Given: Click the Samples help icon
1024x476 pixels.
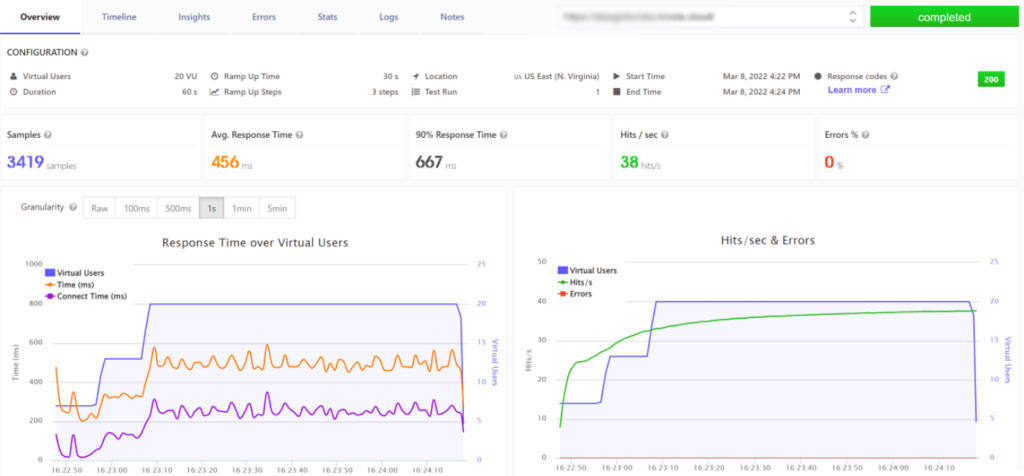Looking at the screenshot, I should [48, 135].
